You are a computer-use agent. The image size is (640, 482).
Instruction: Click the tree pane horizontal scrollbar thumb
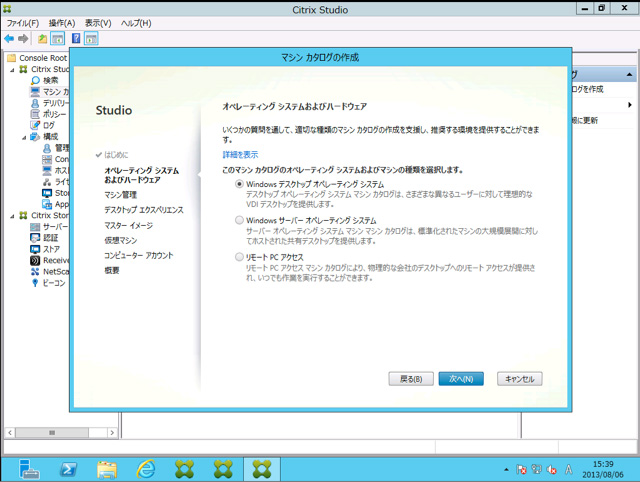pos(52,432)
